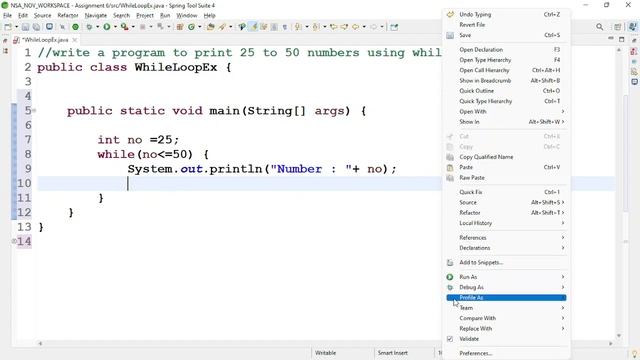Expand the Show In submenu
The image size is (640, 360).
point(506,122)
